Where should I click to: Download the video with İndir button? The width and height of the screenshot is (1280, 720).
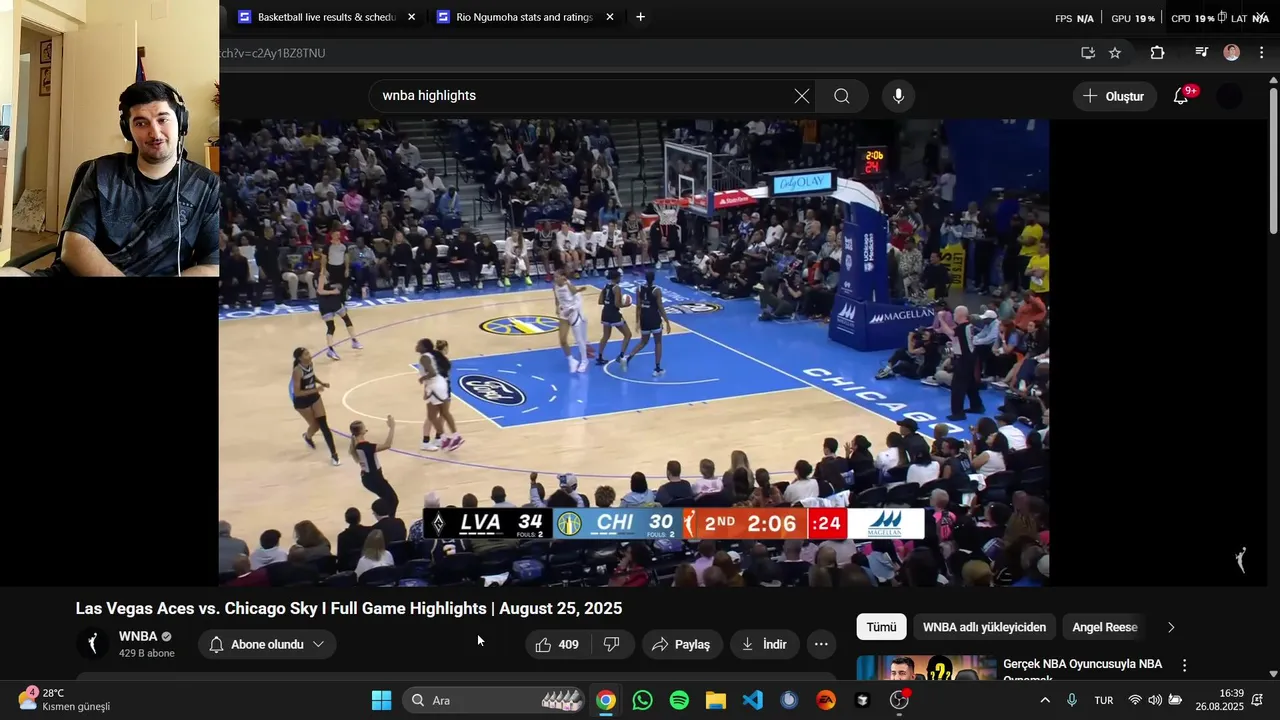764,645
